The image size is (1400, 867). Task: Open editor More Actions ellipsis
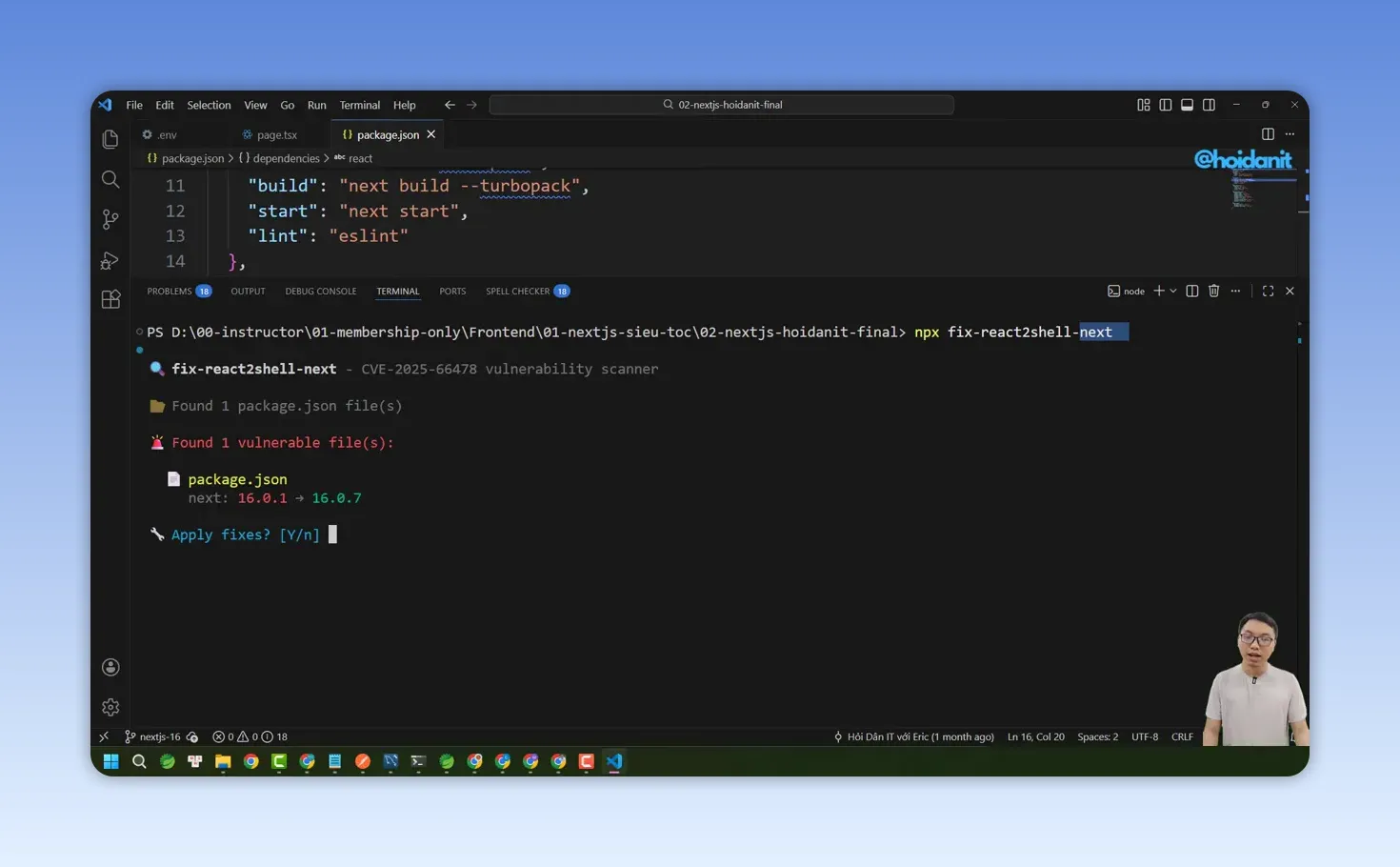pyautogui.click(x=1290, y=134)
